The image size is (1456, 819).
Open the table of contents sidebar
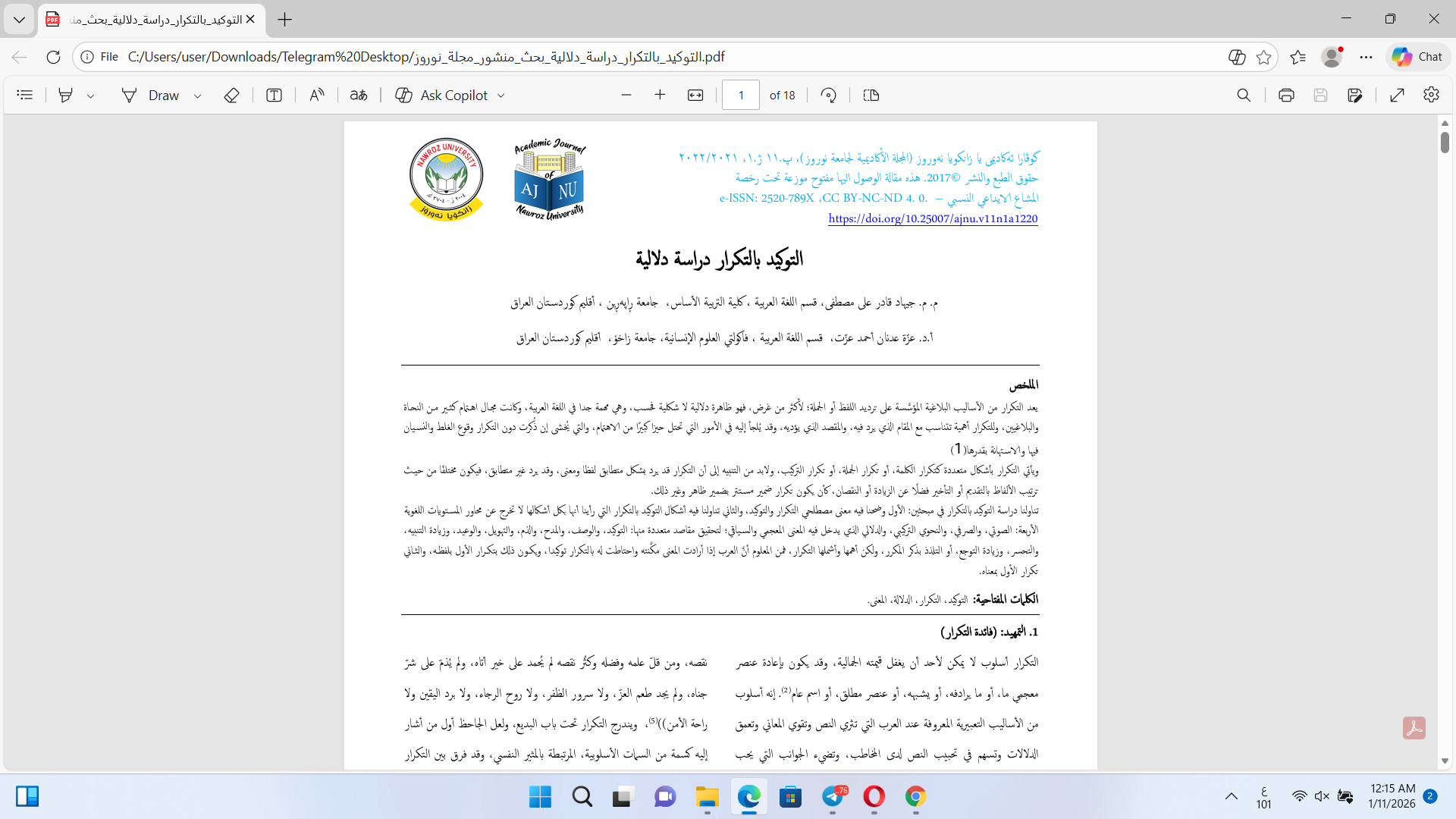pos(25,95)
